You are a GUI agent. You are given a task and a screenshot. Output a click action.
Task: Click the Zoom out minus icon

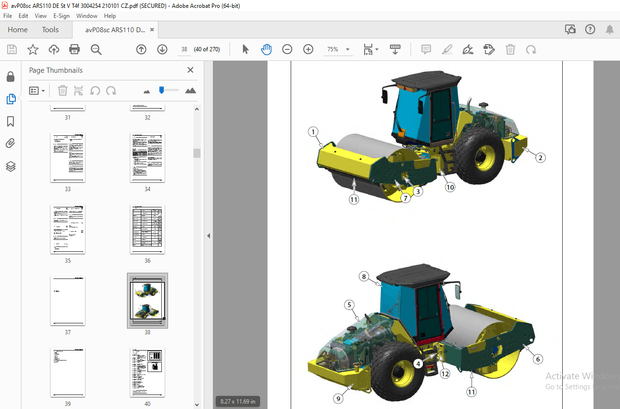pyautogui.click(x=287, y=49)
